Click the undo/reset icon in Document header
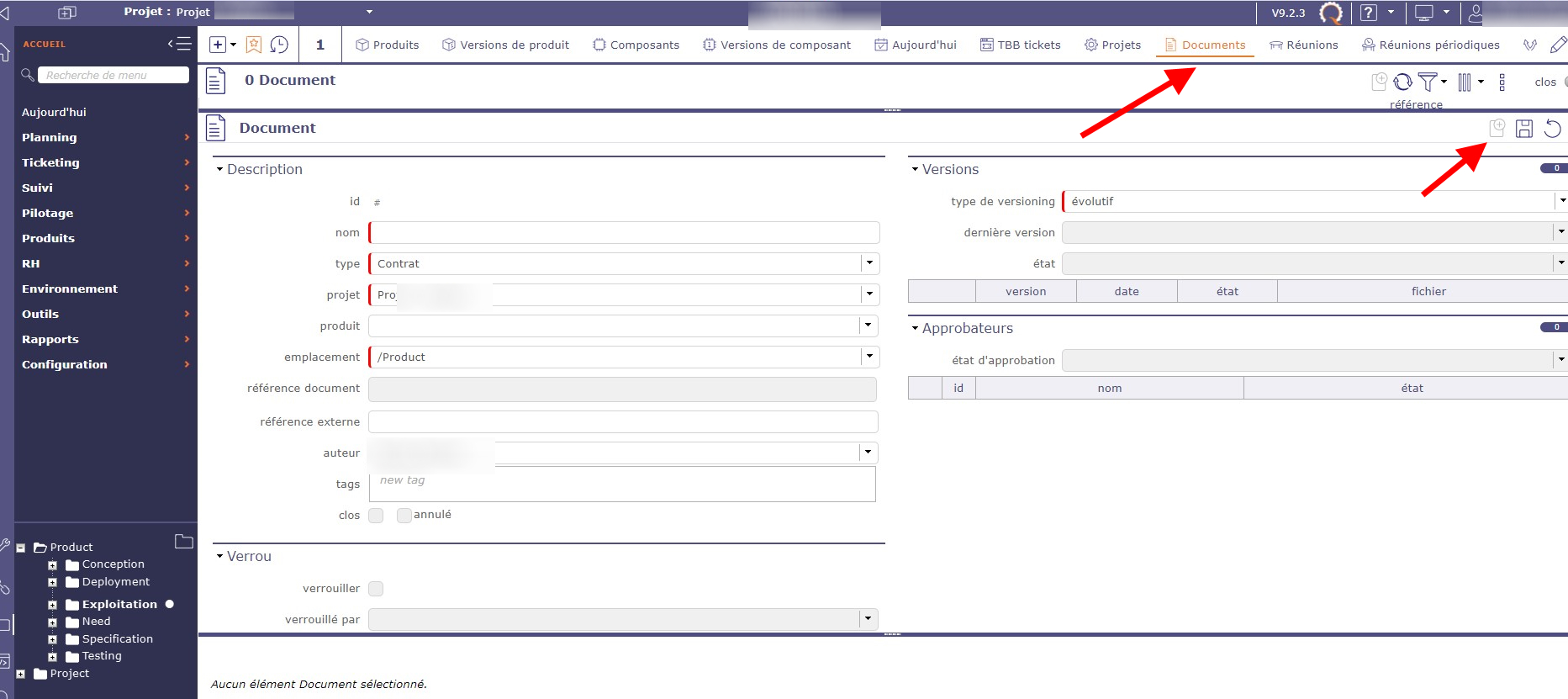This screenshot has width=1568, height=699. click(x=1552, y=129)
